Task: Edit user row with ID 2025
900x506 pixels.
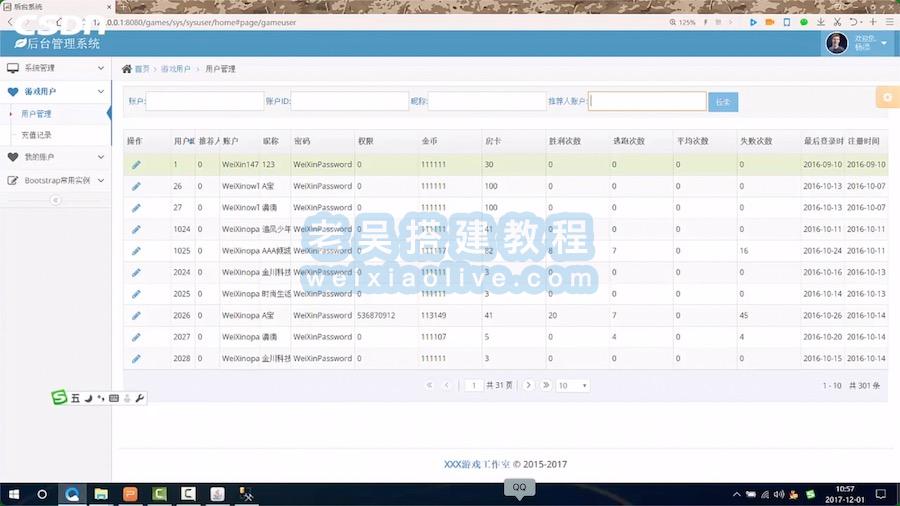Action: click(136, 294)
